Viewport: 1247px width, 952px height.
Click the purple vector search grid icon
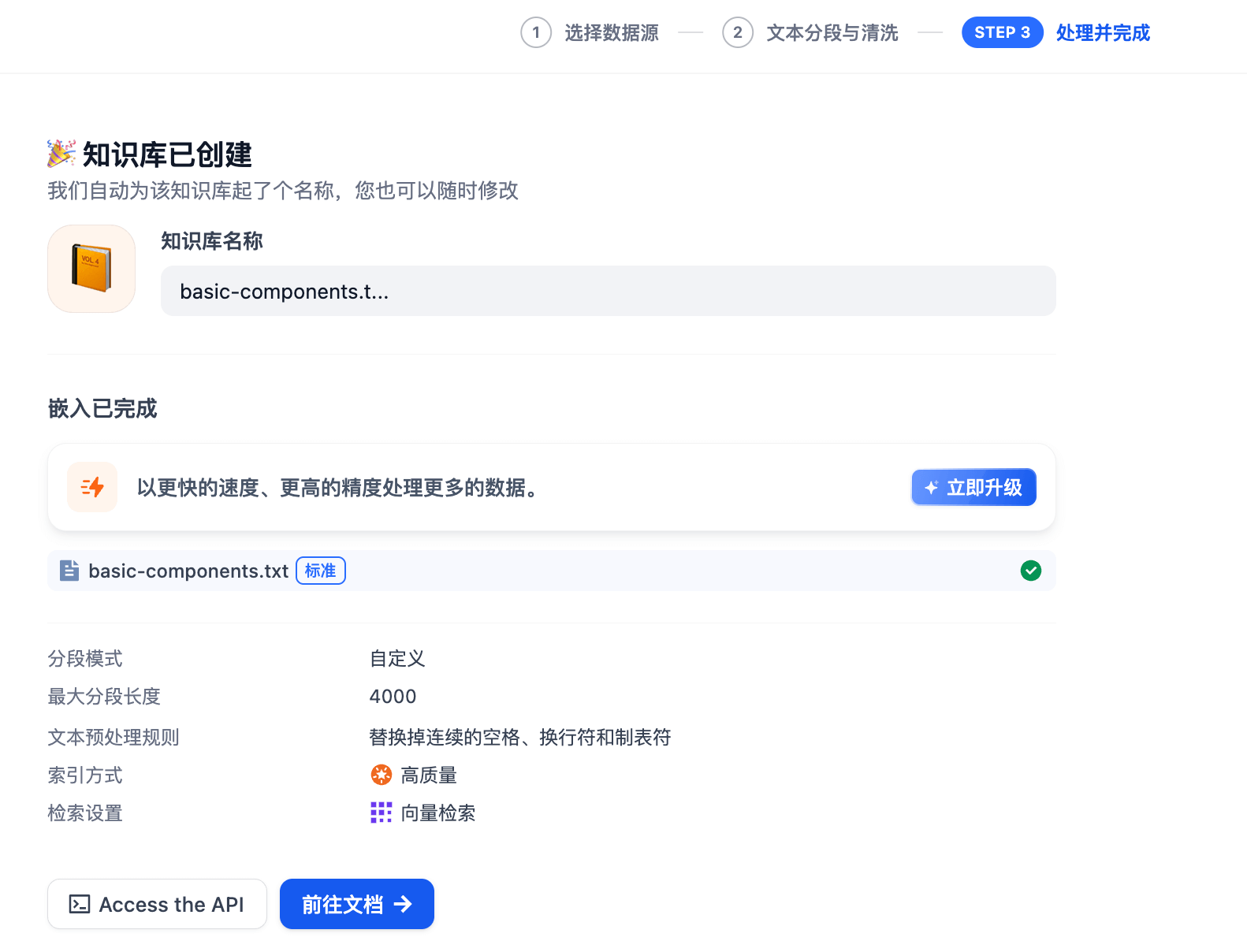(x=381, y=813)
